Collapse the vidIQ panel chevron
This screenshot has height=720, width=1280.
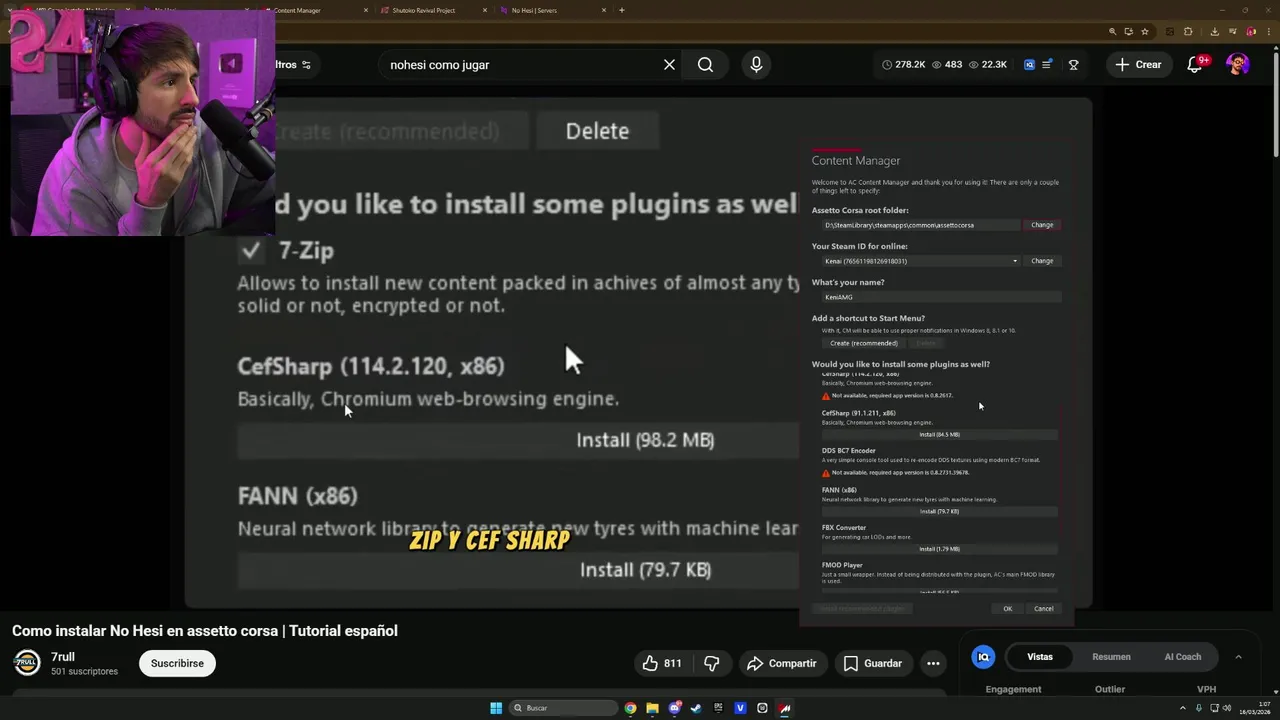pos(1238,657)
